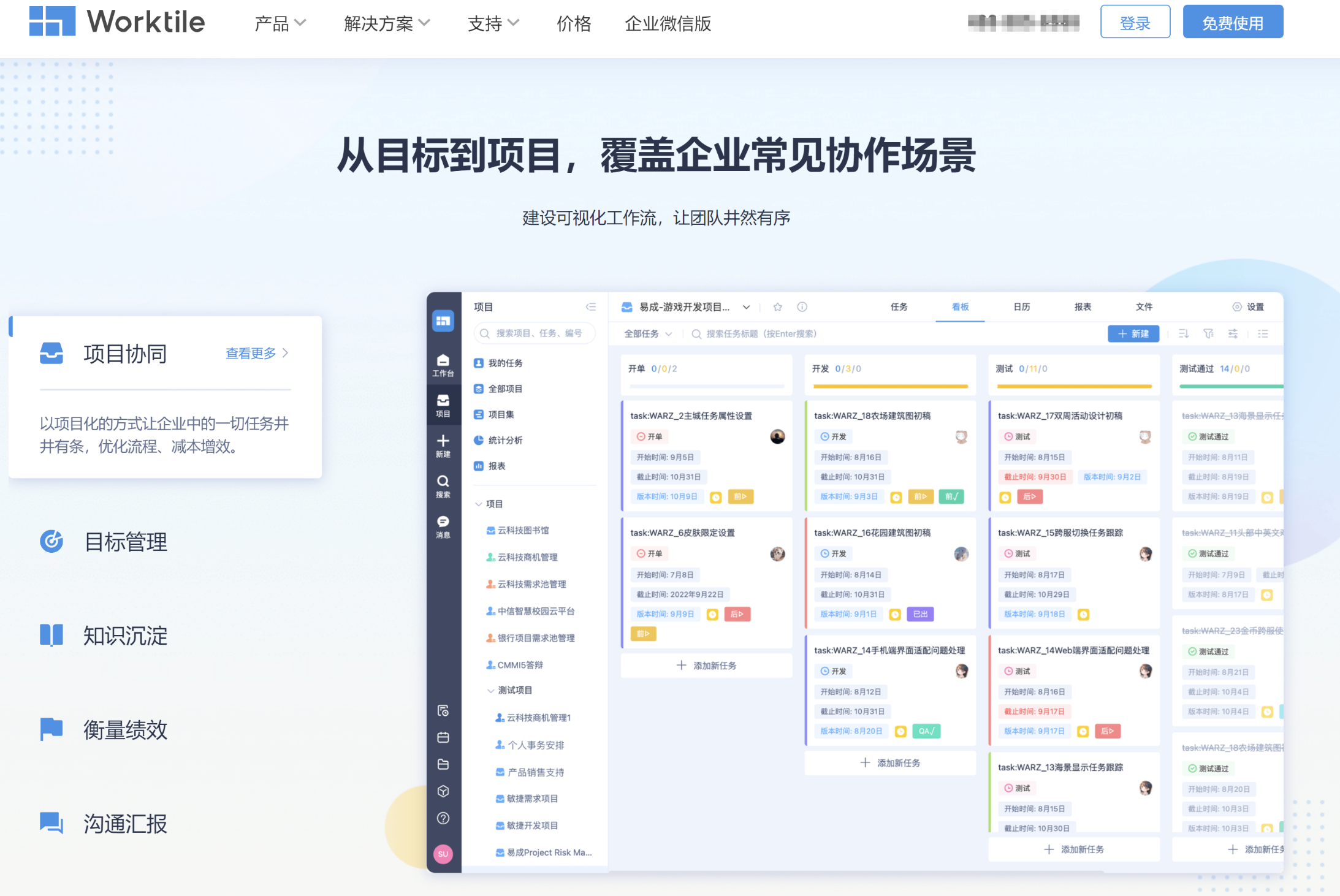Select the 知识沉淀 feature
Image resolution: width=1340 pixels, height=896 pixels.
click(104, 636)
